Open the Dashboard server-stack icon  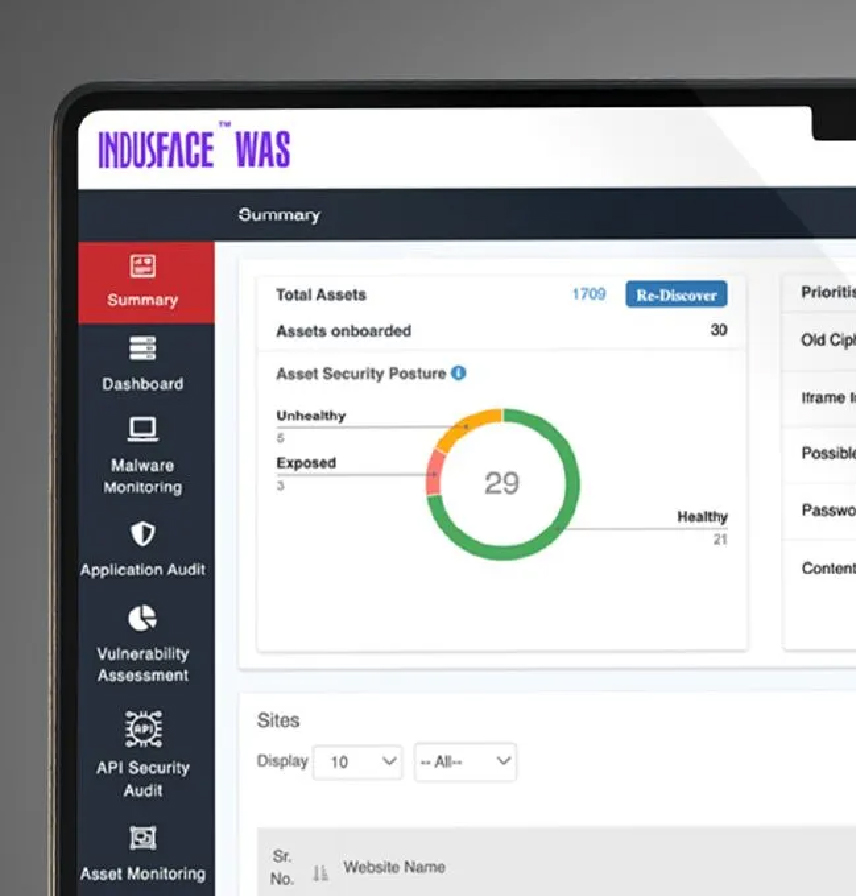point(143,348)
